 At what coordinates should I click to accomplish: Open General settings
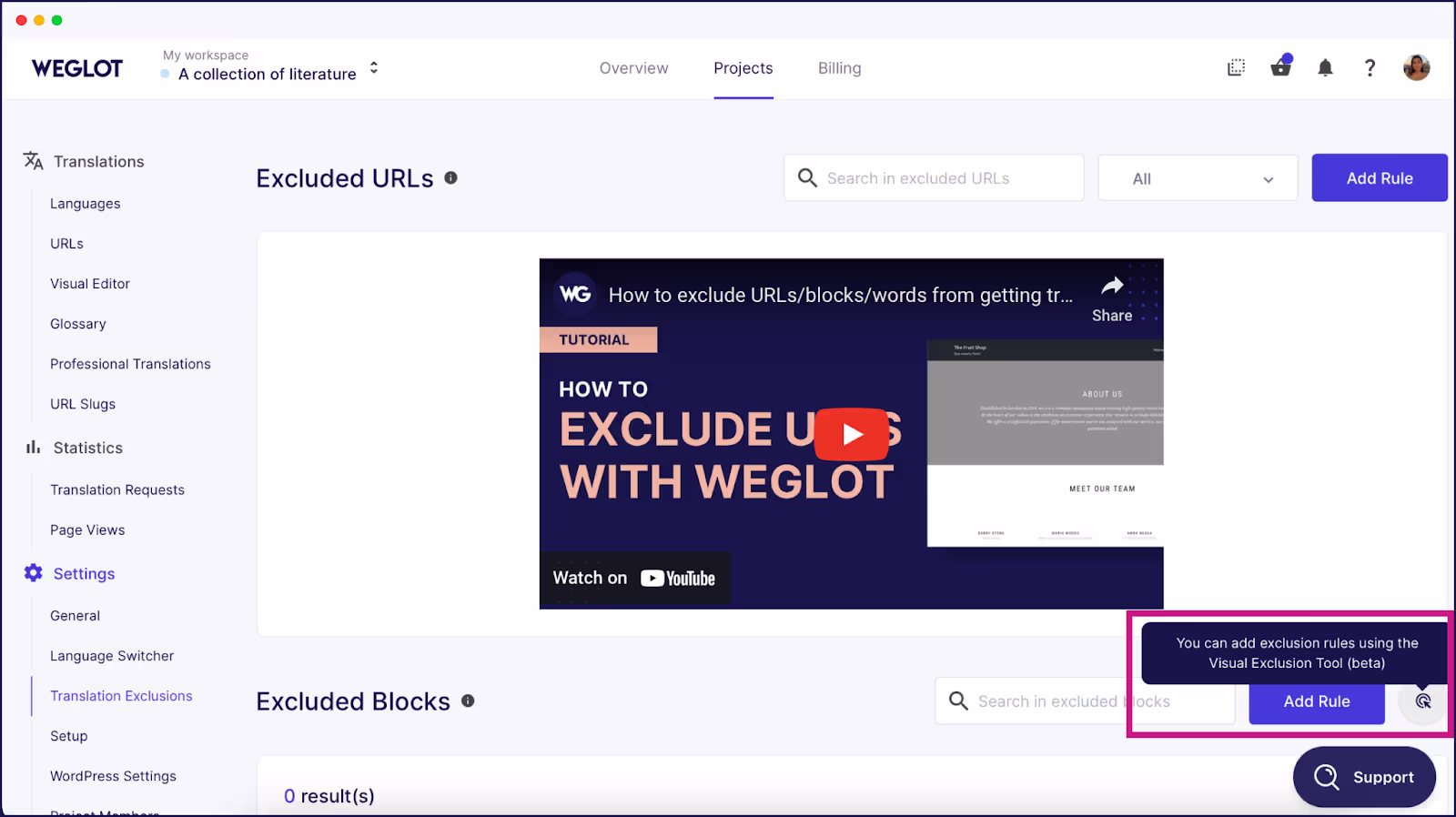(75, 616)
